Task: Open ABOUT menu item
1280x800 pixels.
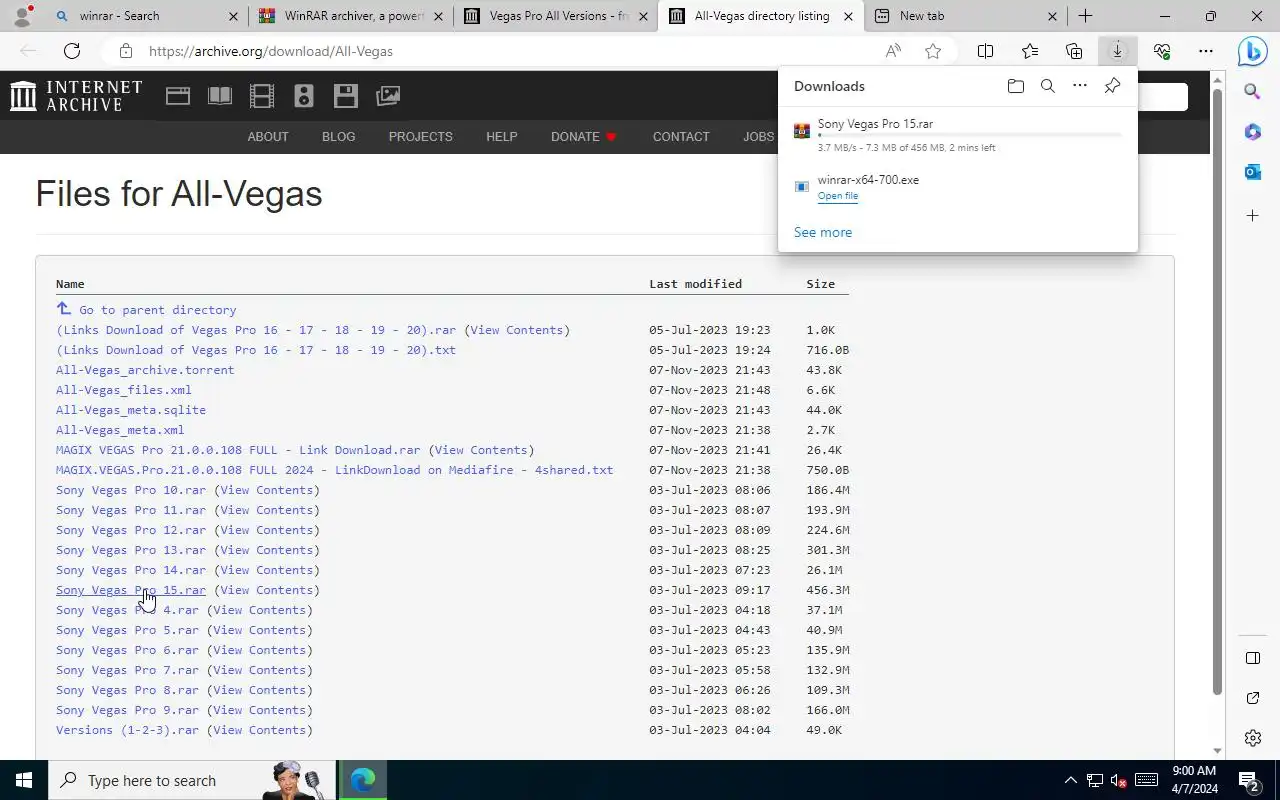Action: 268,137
